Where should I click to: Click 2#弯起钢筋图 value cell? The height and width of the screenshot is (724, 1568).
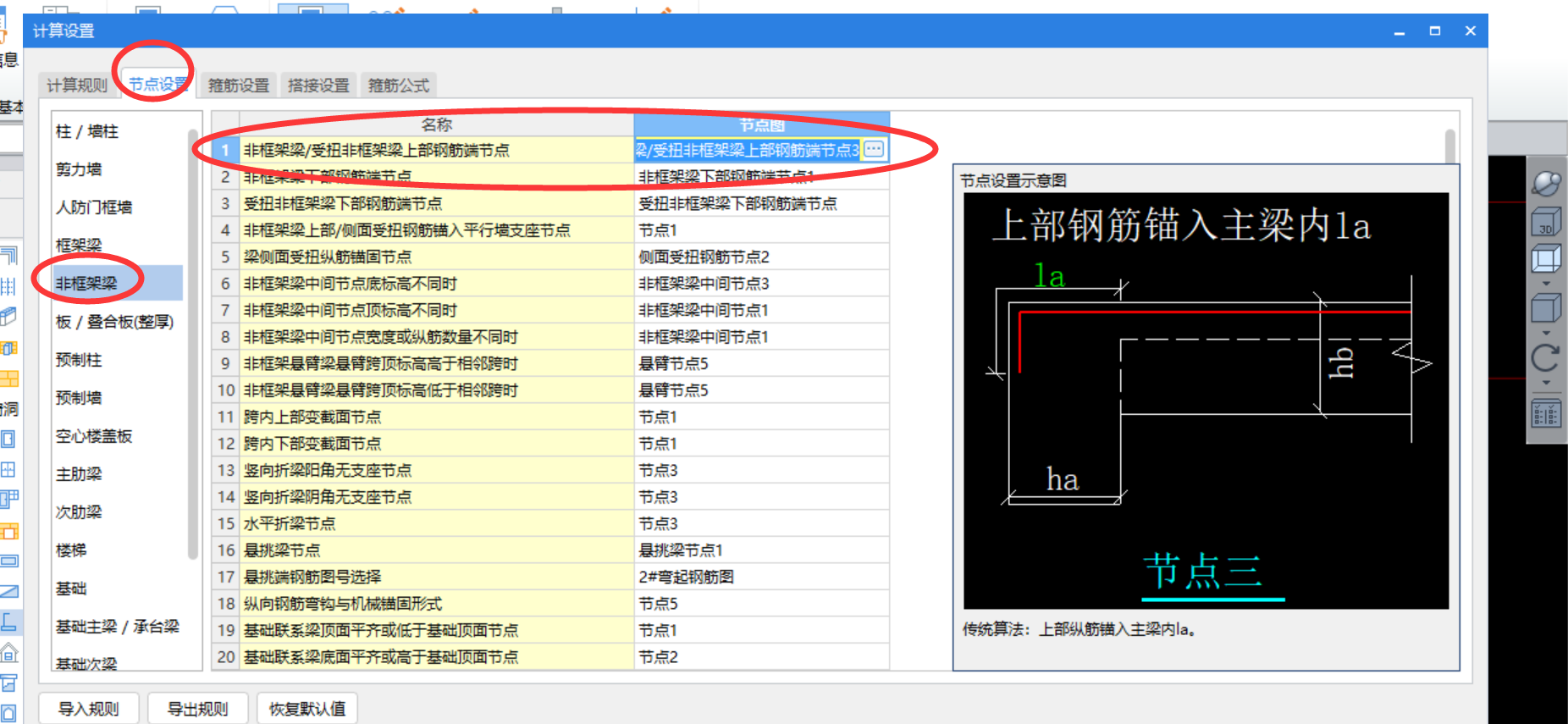[762, 577]
